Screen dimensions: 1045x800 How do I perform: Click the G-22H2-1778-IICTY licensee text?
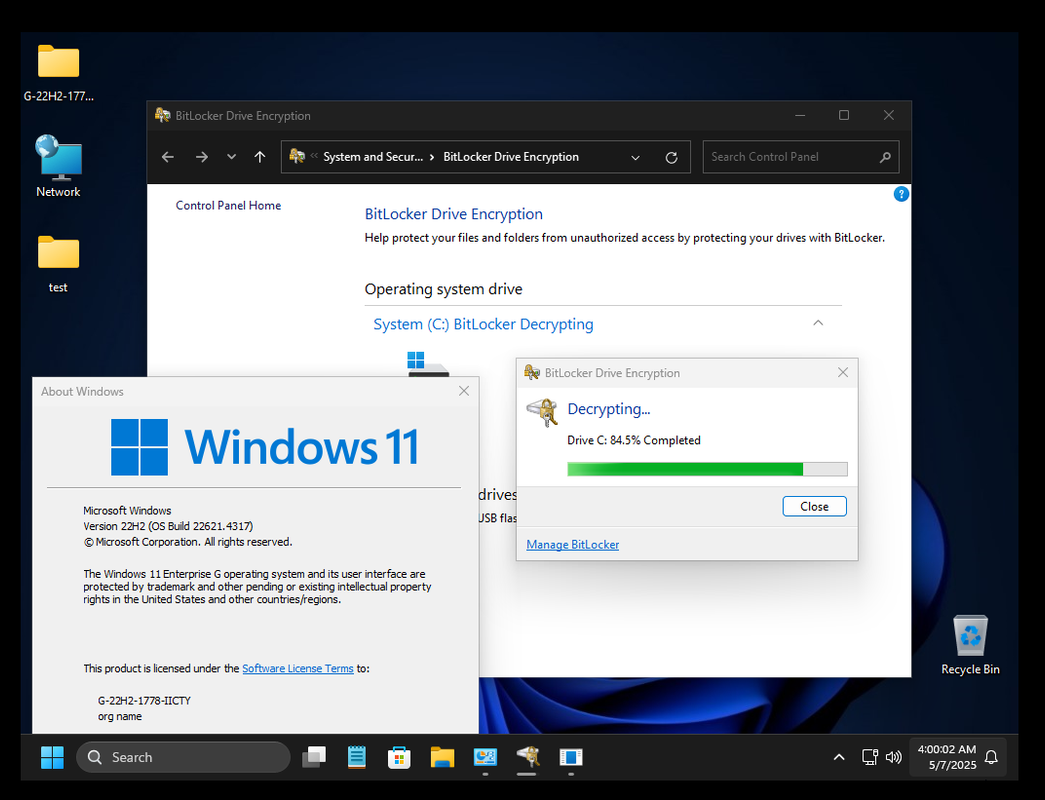(144, 701)
